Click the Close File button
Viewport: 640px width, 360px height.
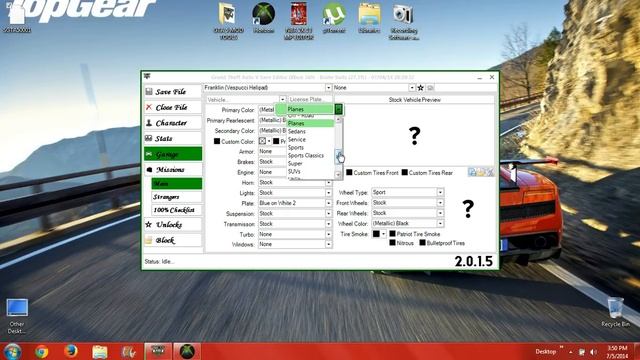click(173, 107)
